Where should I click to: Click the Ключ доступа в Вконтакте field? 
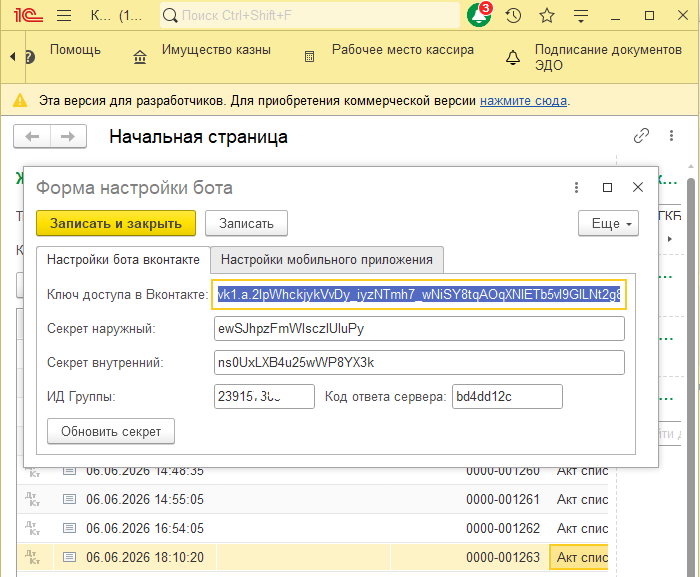click(x=419, y=295)
